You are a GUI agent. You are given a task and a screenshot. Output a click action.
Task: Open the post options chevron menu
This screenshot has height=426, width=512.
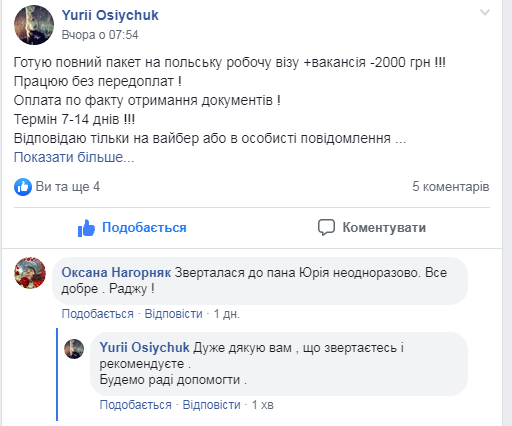point(484,13)
